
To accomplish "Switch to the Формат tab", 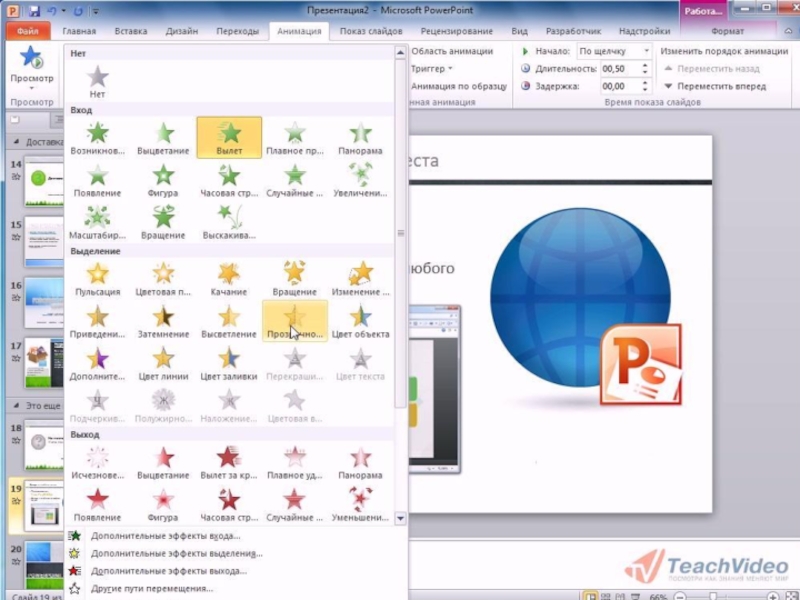I will [728, 31].
